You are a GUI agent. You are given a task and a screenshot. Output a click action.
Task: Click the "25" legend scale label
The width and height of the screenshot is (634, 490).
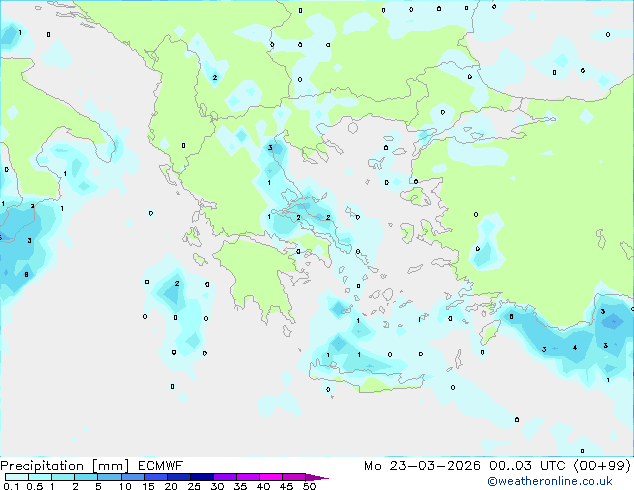(194, 486)
